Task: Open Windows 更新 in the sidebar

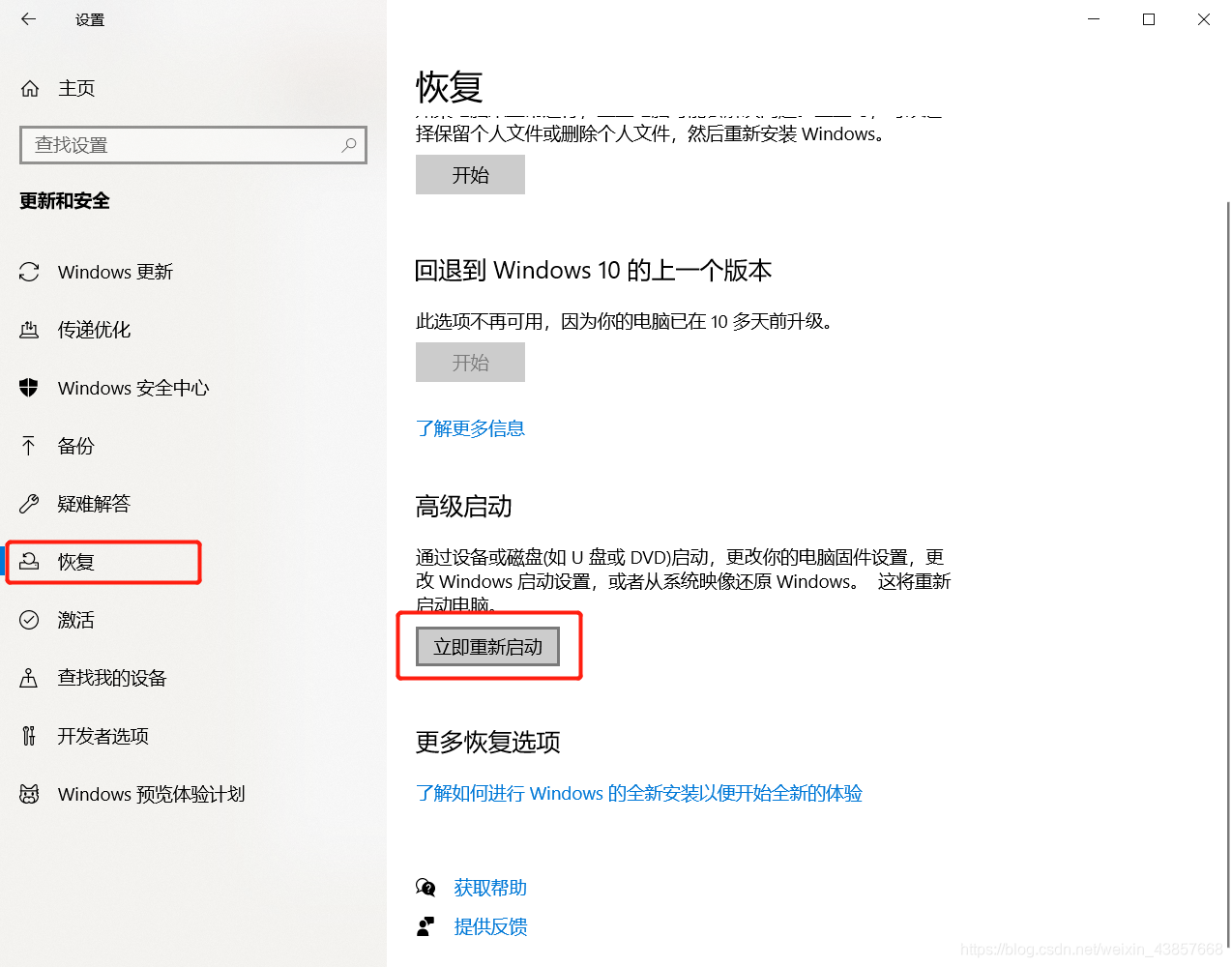Action: click(115, 272)
